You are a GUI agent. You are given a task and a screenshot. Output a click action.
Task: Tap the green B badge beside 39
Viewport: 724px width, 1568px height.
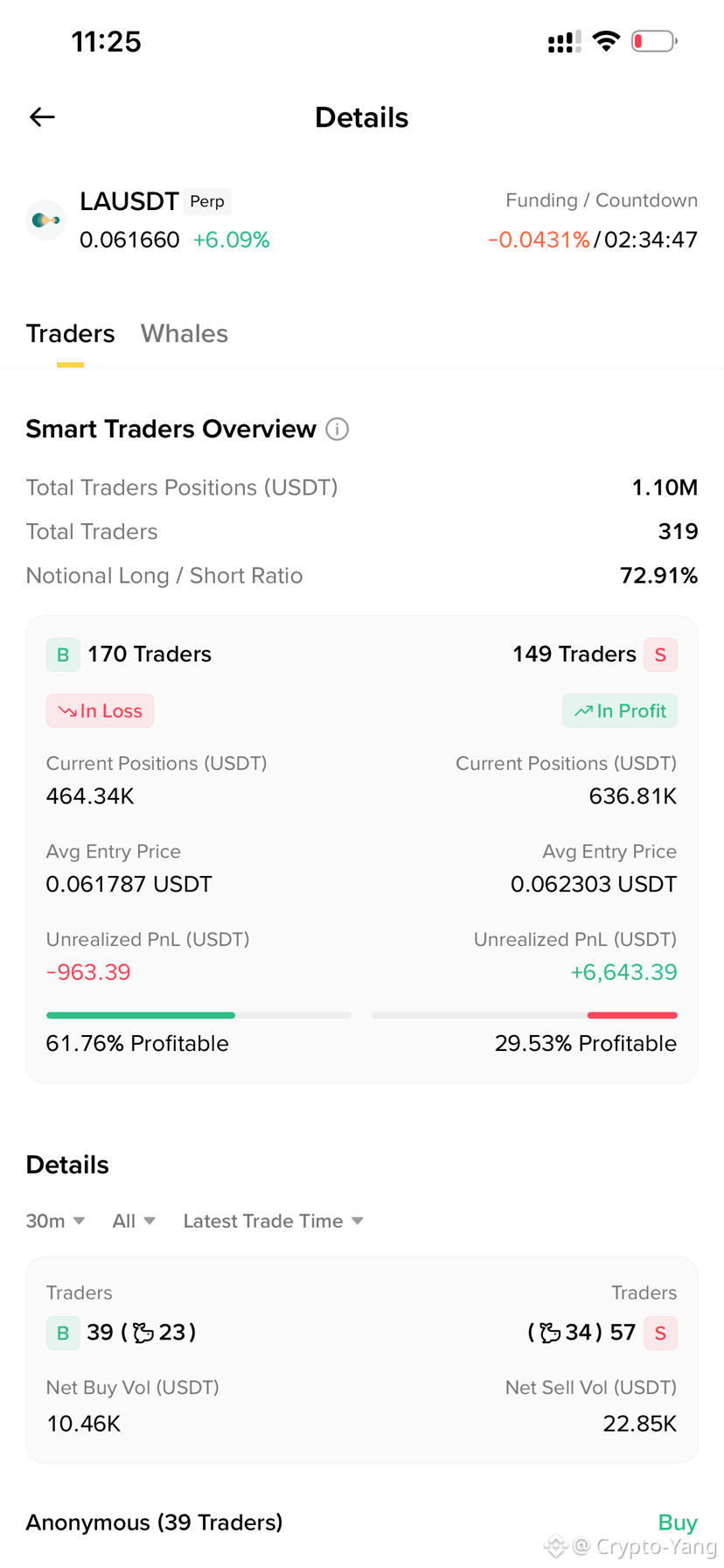[x=63, y=1333]
